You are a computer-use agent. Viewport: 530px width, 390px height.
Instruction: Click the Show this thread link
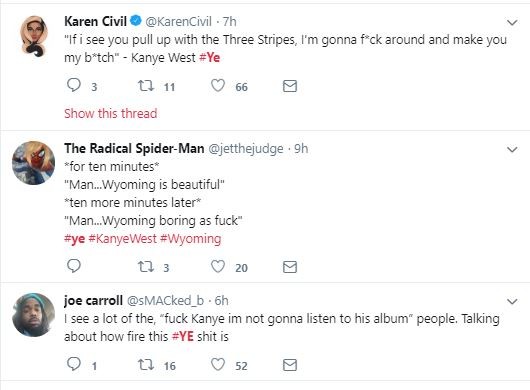pos(111,113)
